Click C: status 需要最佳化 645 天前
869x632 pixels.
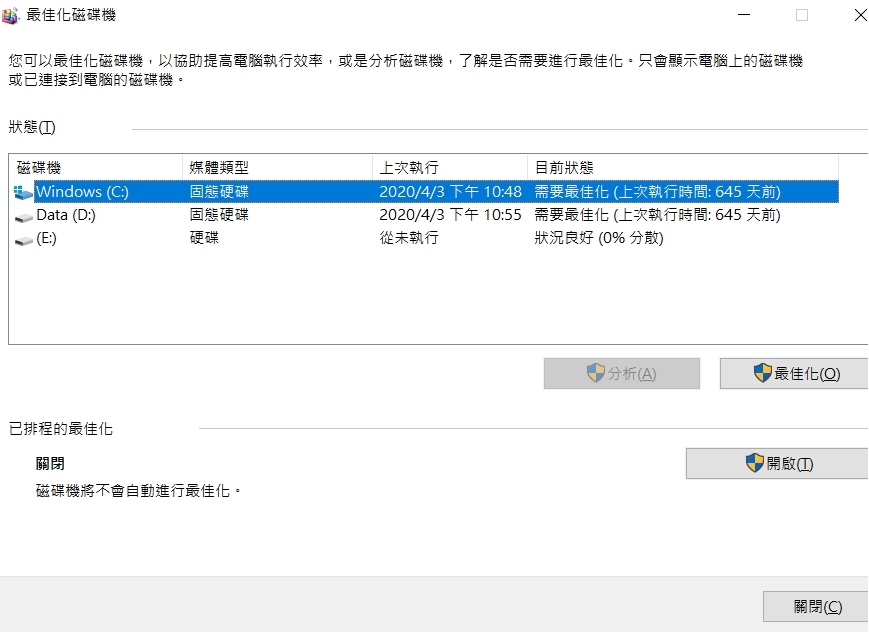tap(657, 192)
